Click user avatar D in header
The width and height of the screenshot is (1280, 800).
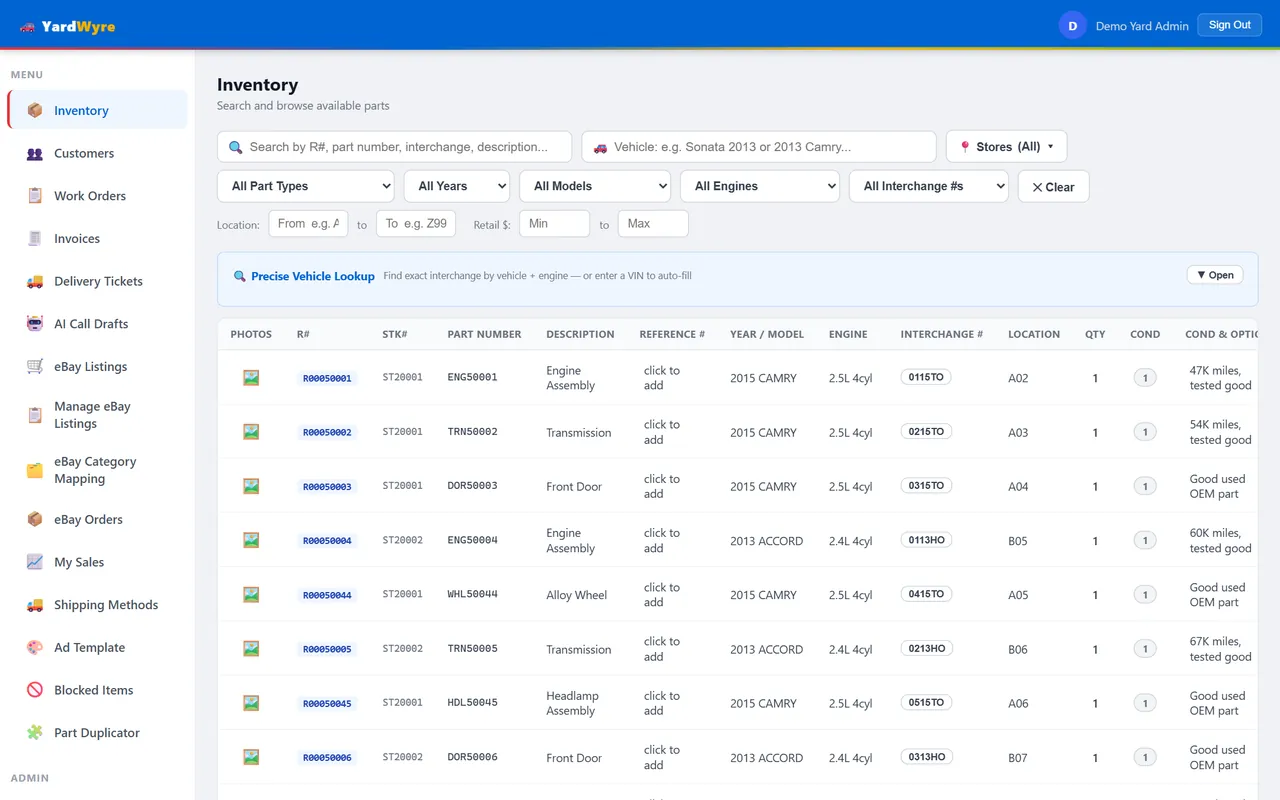pos(1073,26)
